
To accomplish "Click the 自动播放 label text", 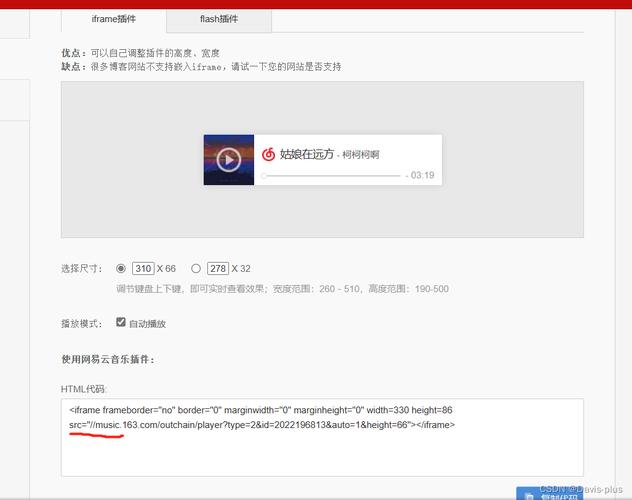I will (148, 324).
